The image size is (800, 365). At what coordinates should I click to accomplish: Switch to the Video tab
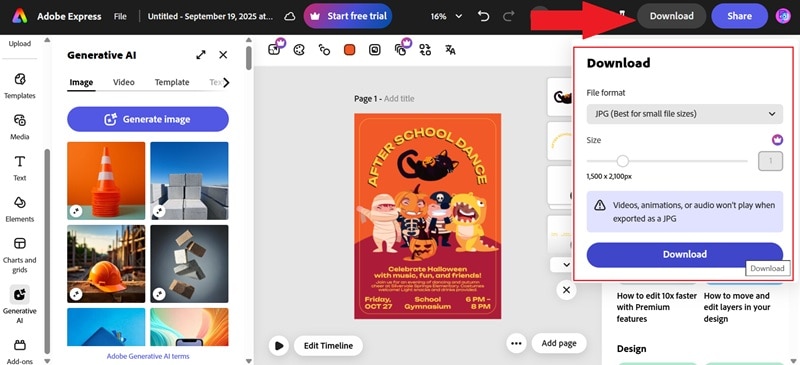(124, 82)
